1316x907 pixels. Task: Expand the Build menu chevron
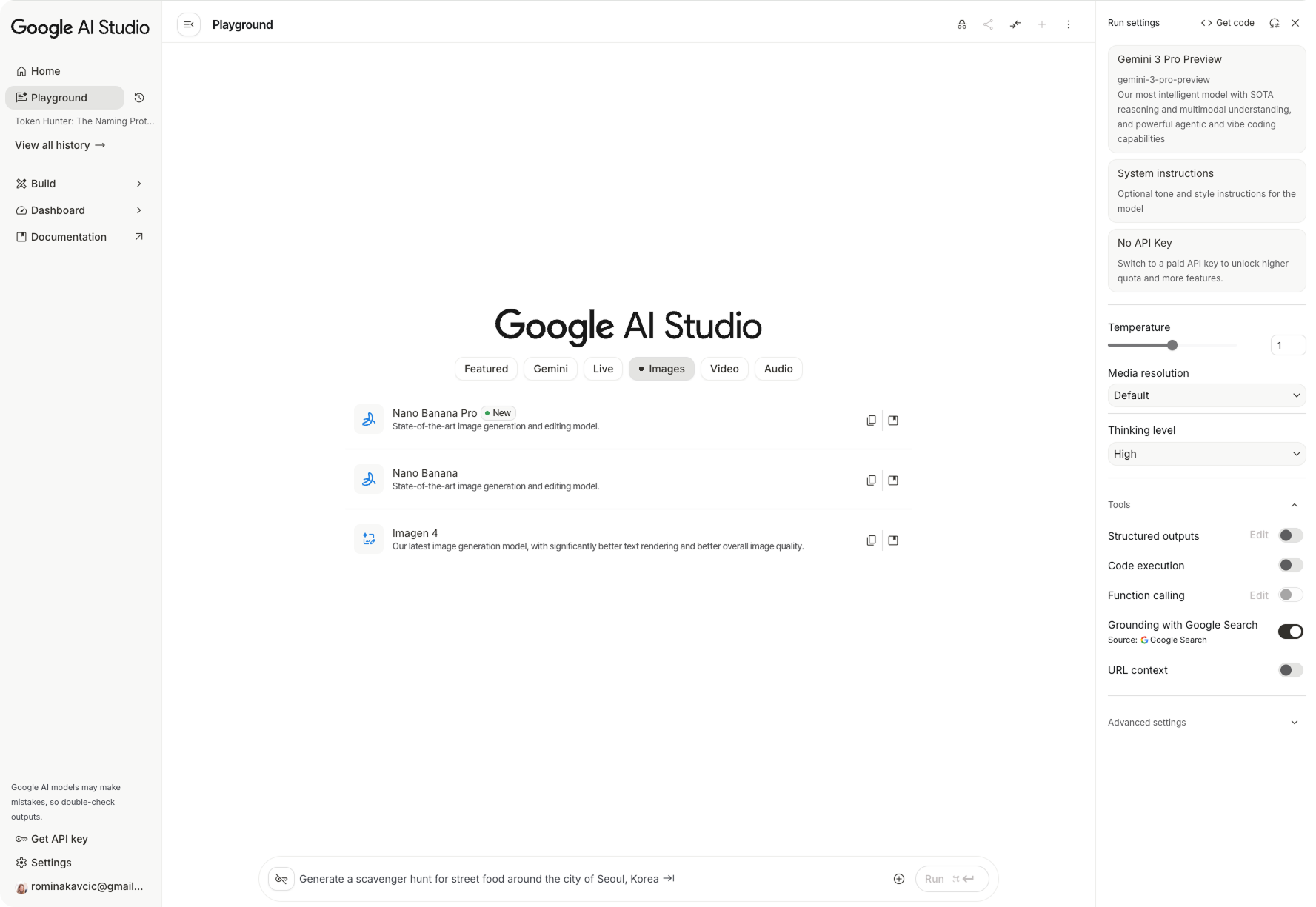[139, 184]
